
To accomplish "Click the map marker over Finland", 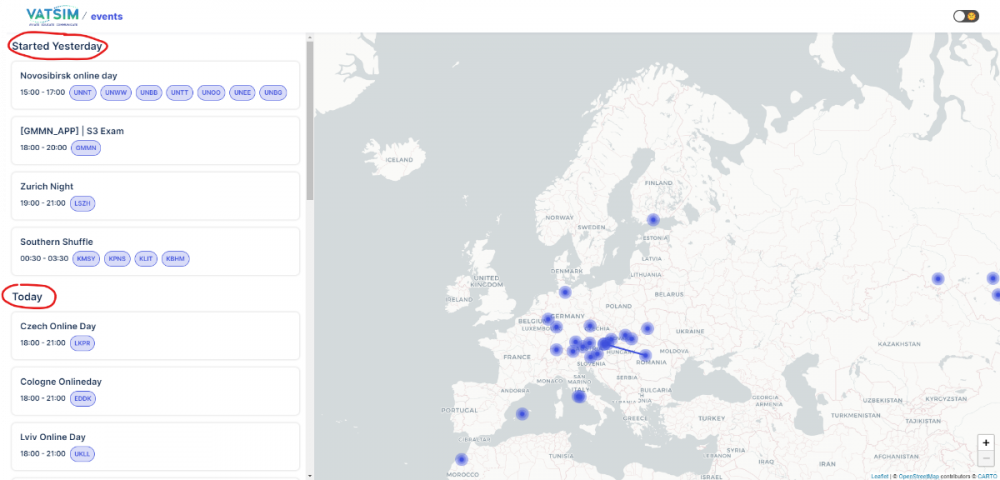I will pos(653,220).
